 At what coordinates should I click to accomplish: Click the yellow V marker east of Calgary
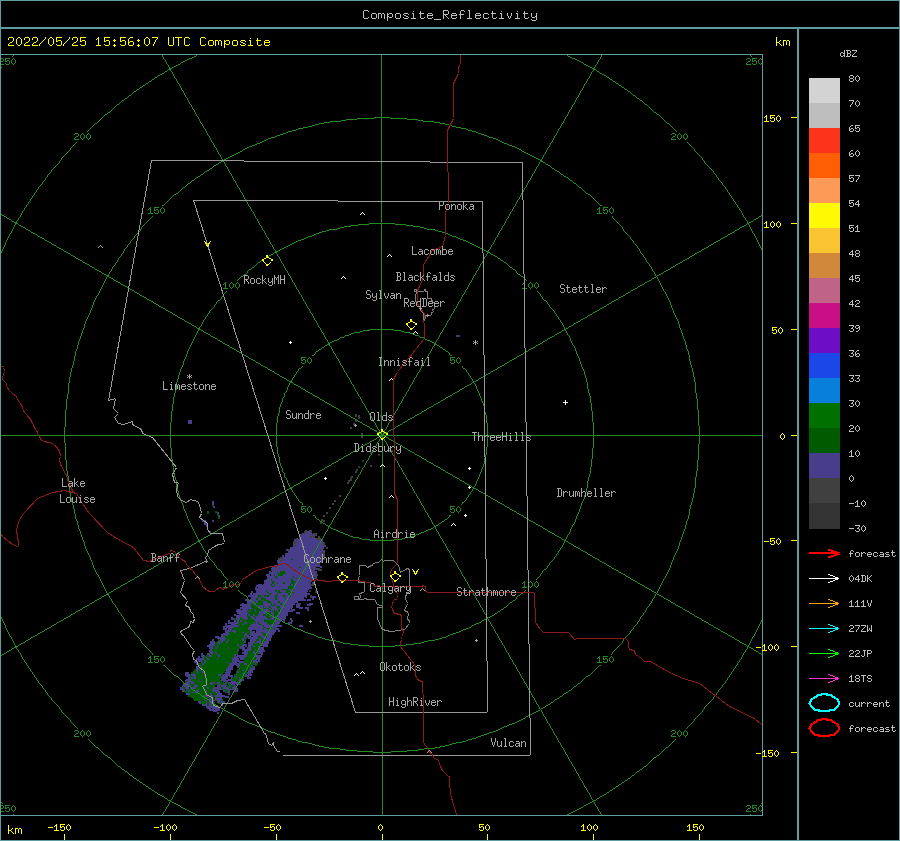pyautogui.click(x=416, y=572)
